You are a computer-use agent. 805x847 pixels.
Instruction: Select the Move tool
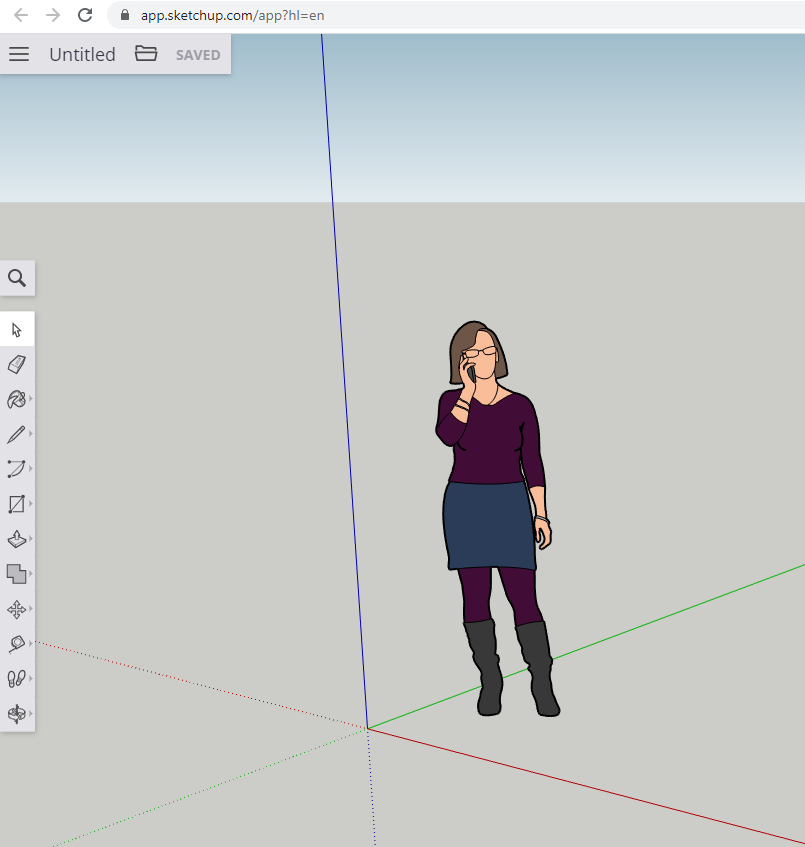click(x=17, y=609)
